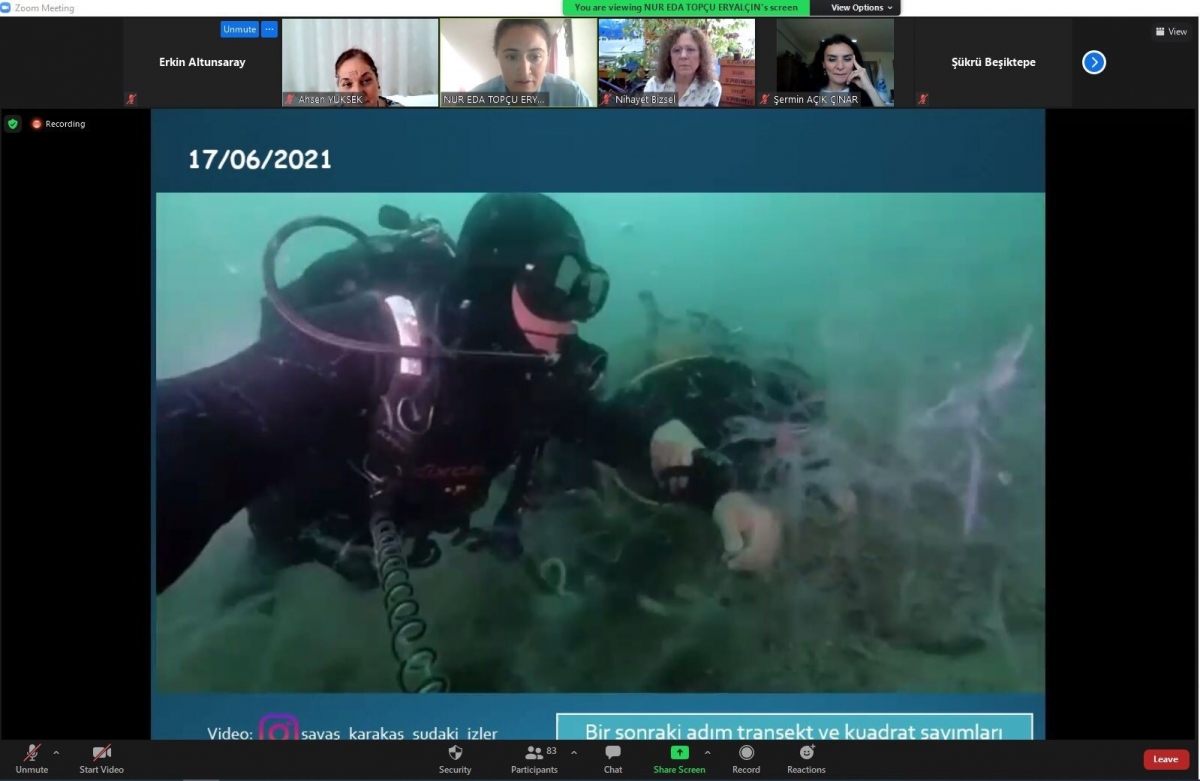Expand the audio options caret beside Unmute
The height and width of the screenshot is (781, 1200).
tap(56, 752)
